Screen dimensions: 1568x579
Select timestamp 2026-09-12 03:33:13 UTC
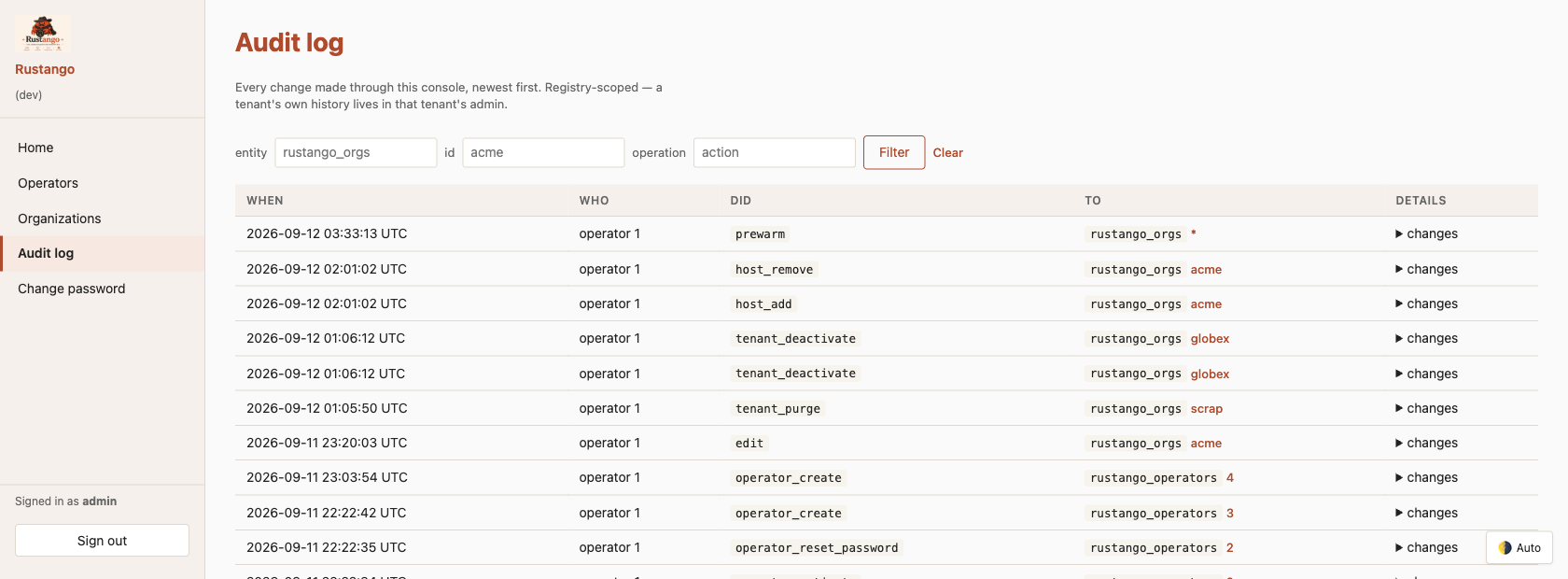[327, 233]
